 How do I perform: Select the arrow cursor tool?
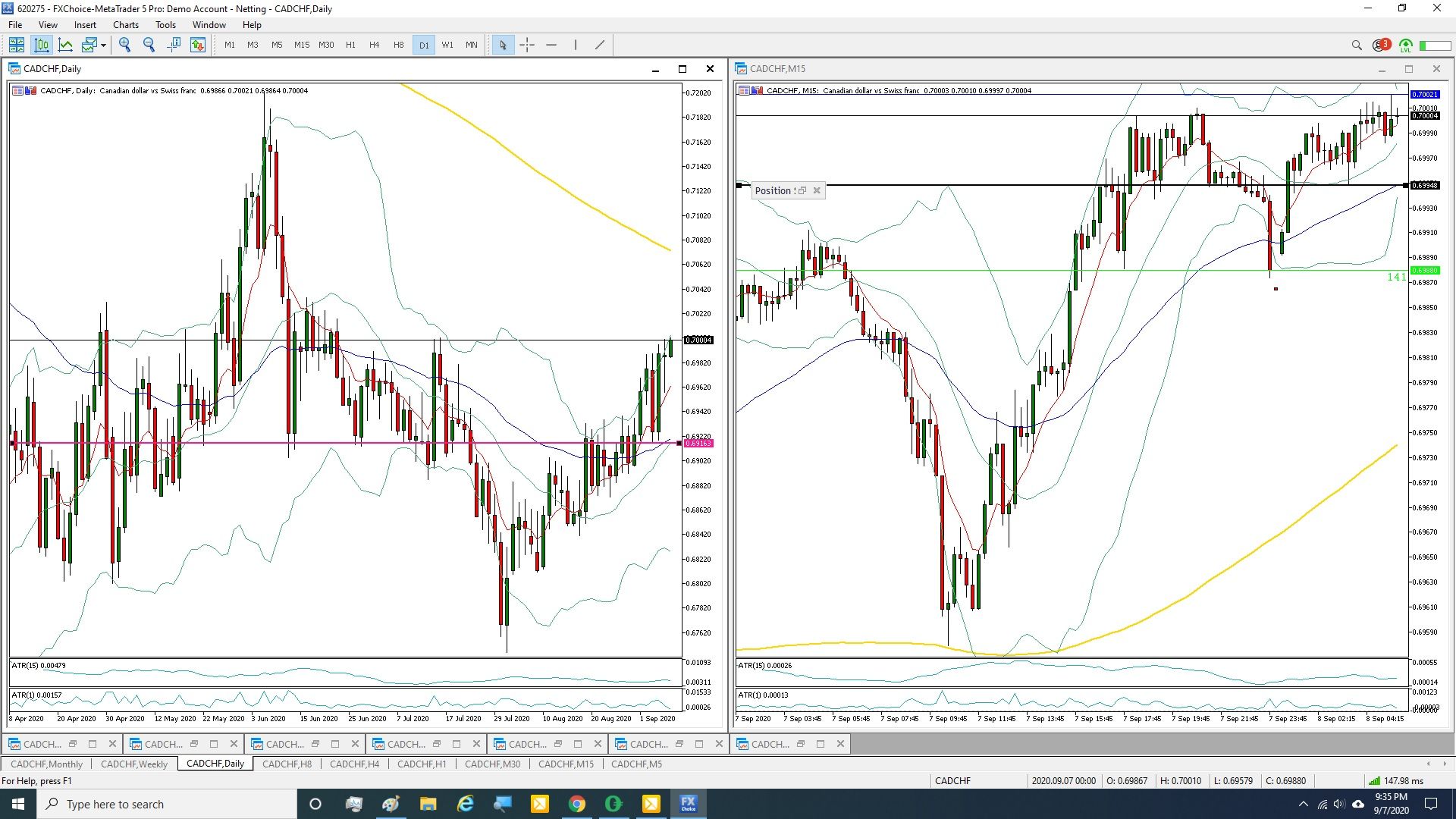pos(502,45)
